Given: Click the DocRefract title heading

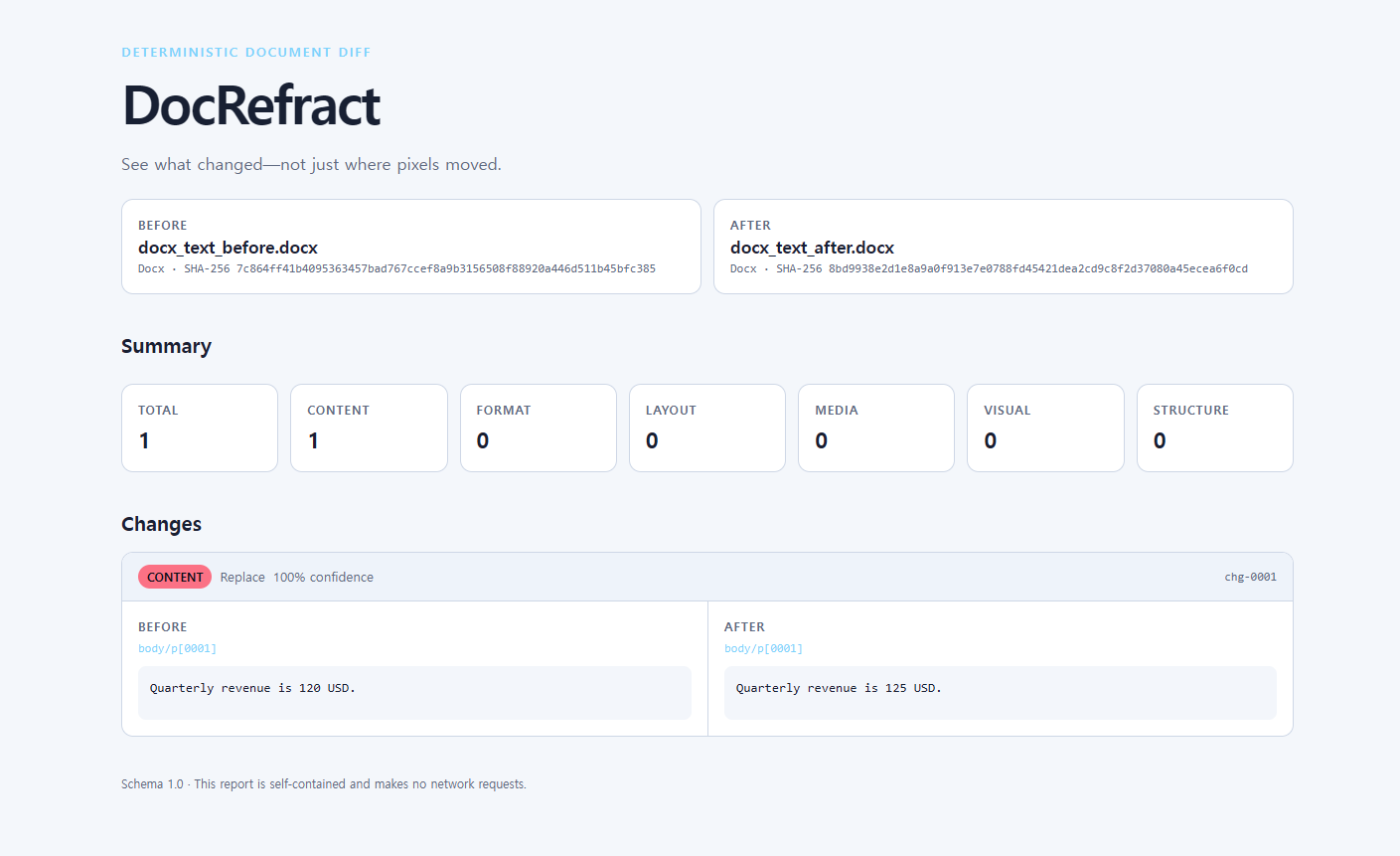Looking at the screenshot, I should tap(250, 104).
